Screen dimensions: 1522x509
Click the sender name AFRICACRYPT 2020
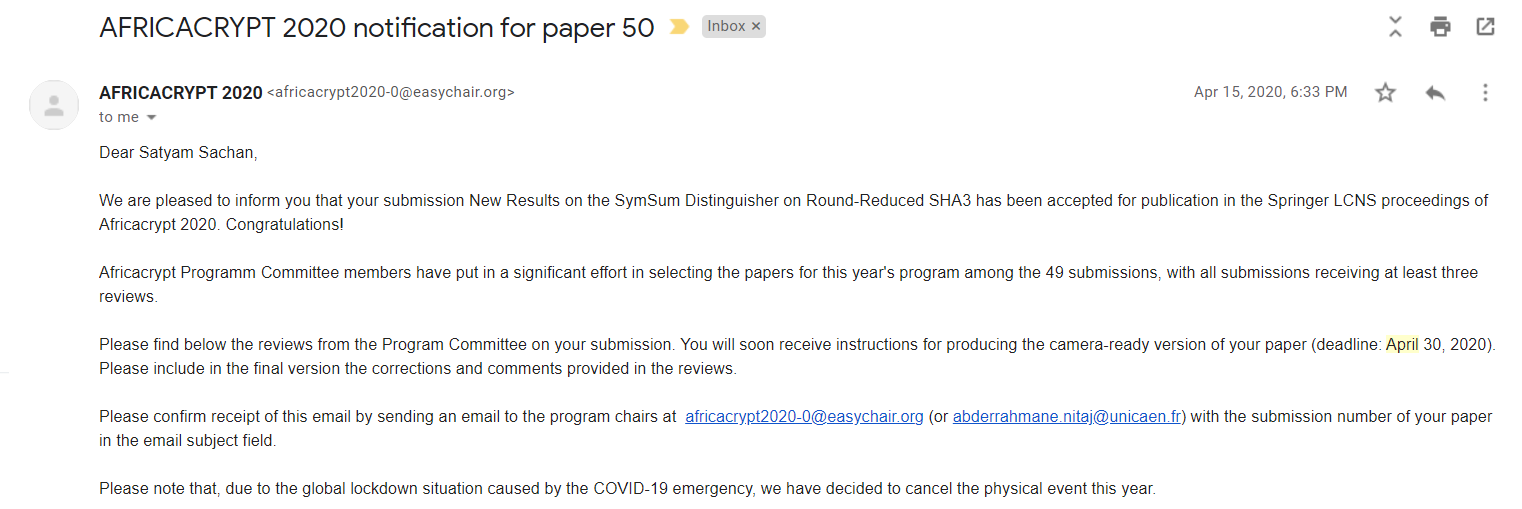pos(181,93)
